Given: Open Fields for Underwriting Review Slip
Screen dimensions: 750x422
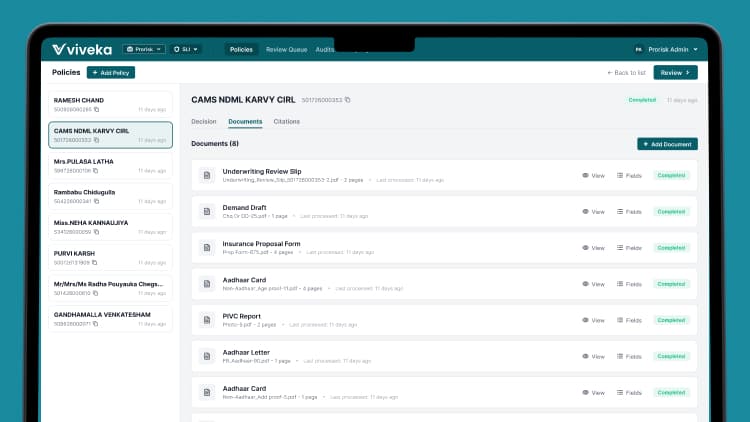Looking at the screenshot, I should point(629,176).
